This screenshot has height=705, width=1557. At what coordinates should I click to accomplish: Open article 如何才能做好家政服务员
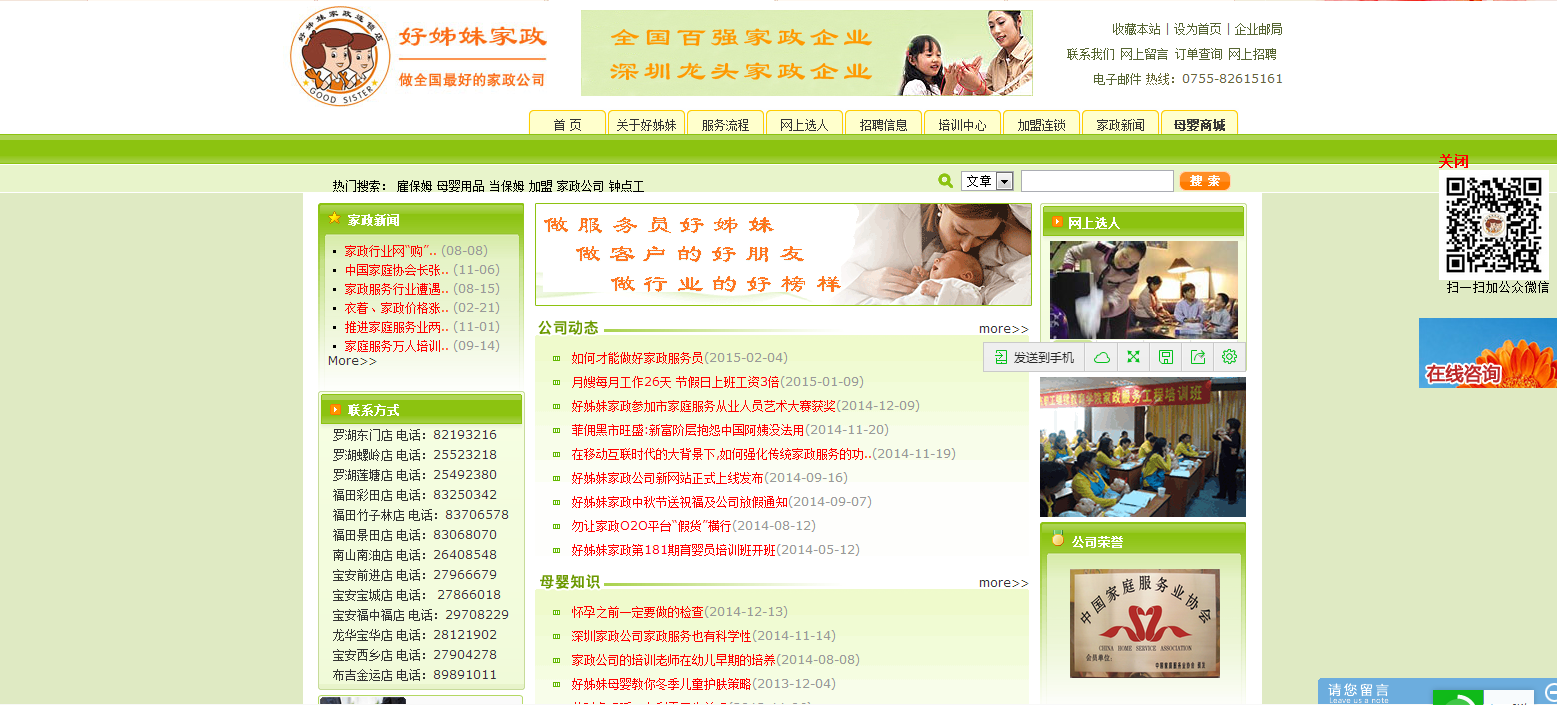pyautogui.click(x=637, y=358)
